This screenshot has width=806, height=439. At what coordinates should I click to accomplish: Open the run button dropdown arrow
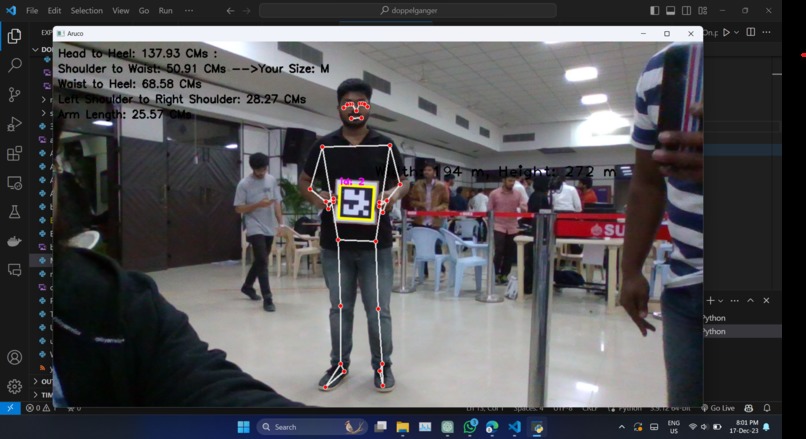point(737,32)
